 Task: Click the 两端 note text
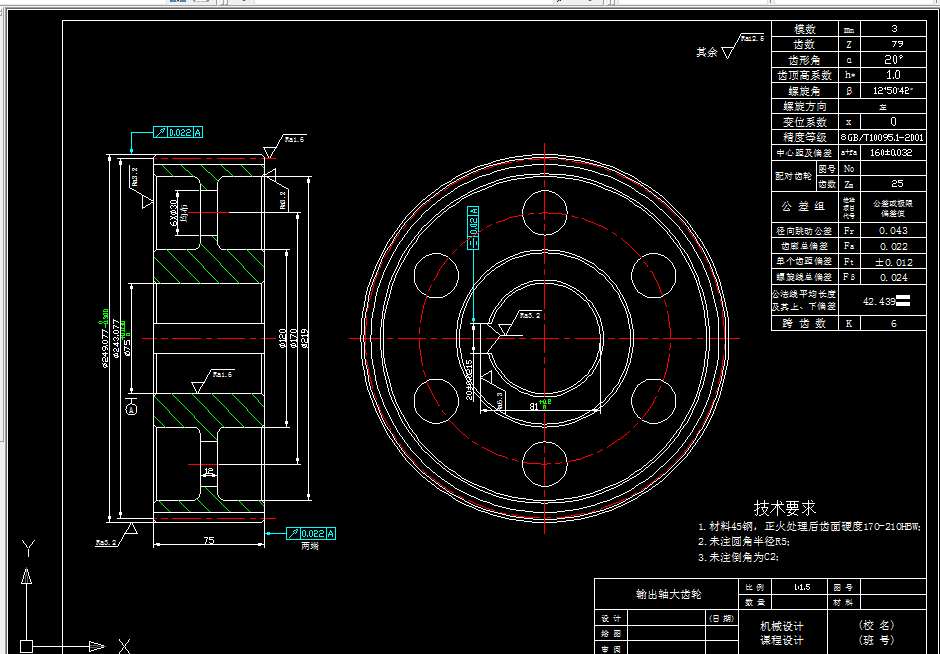309,546
